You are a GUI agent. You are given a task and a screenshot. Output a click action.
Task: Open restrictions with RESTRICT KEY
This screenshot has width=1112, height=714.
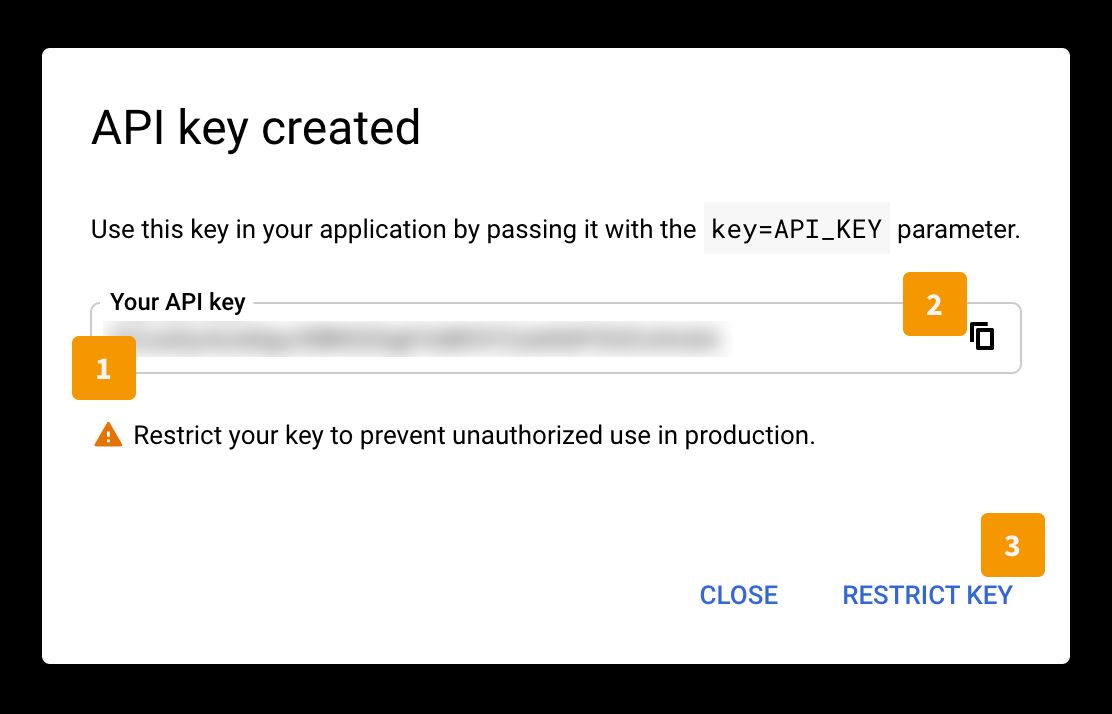click(x=927, y=595)
